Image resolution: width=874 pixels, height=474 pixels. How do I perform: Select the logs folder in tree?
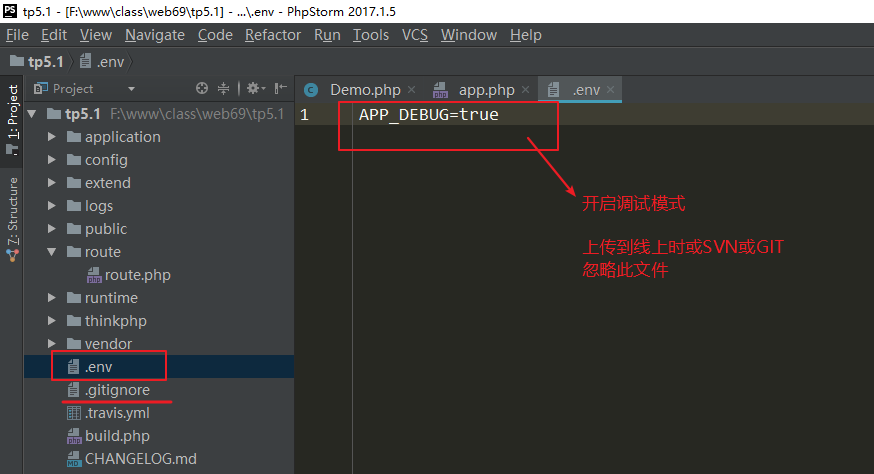[x=90, y=206]
